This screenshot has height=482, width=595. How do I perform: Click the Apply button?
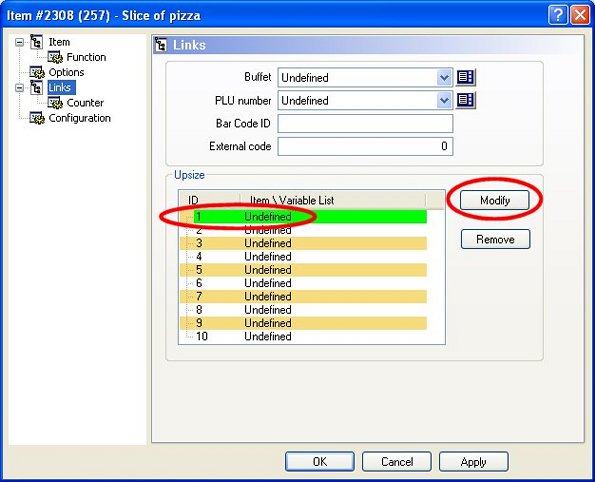(x=474, y=462)
